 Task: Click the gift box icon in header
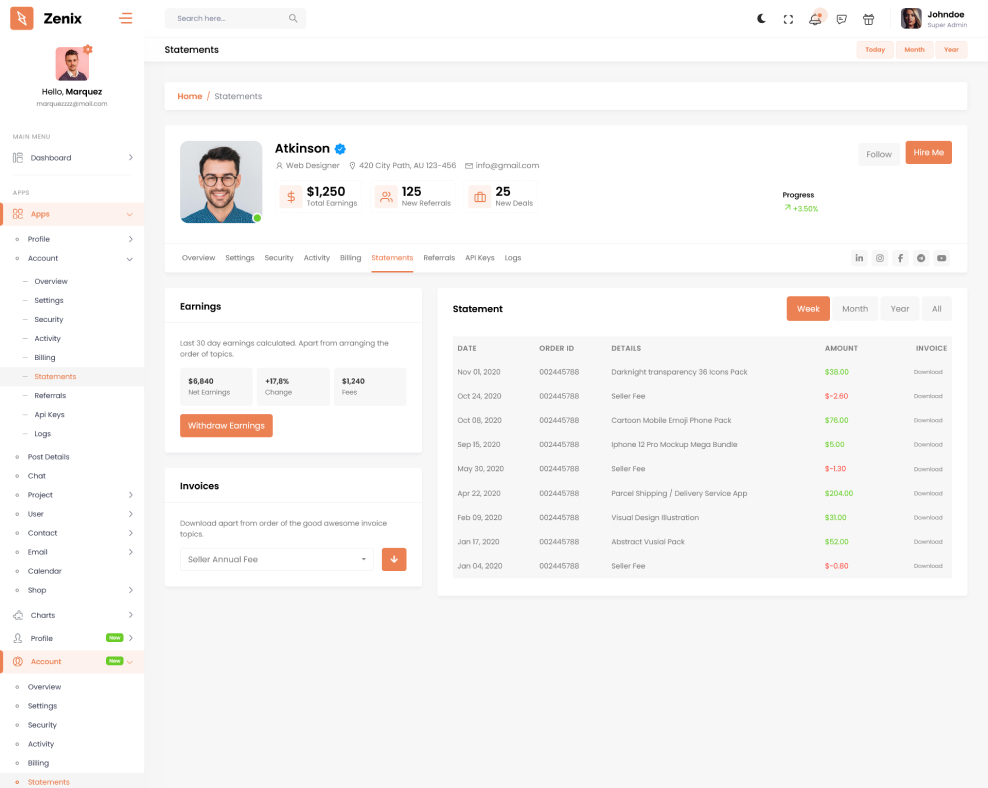click(x=868, y=19)
